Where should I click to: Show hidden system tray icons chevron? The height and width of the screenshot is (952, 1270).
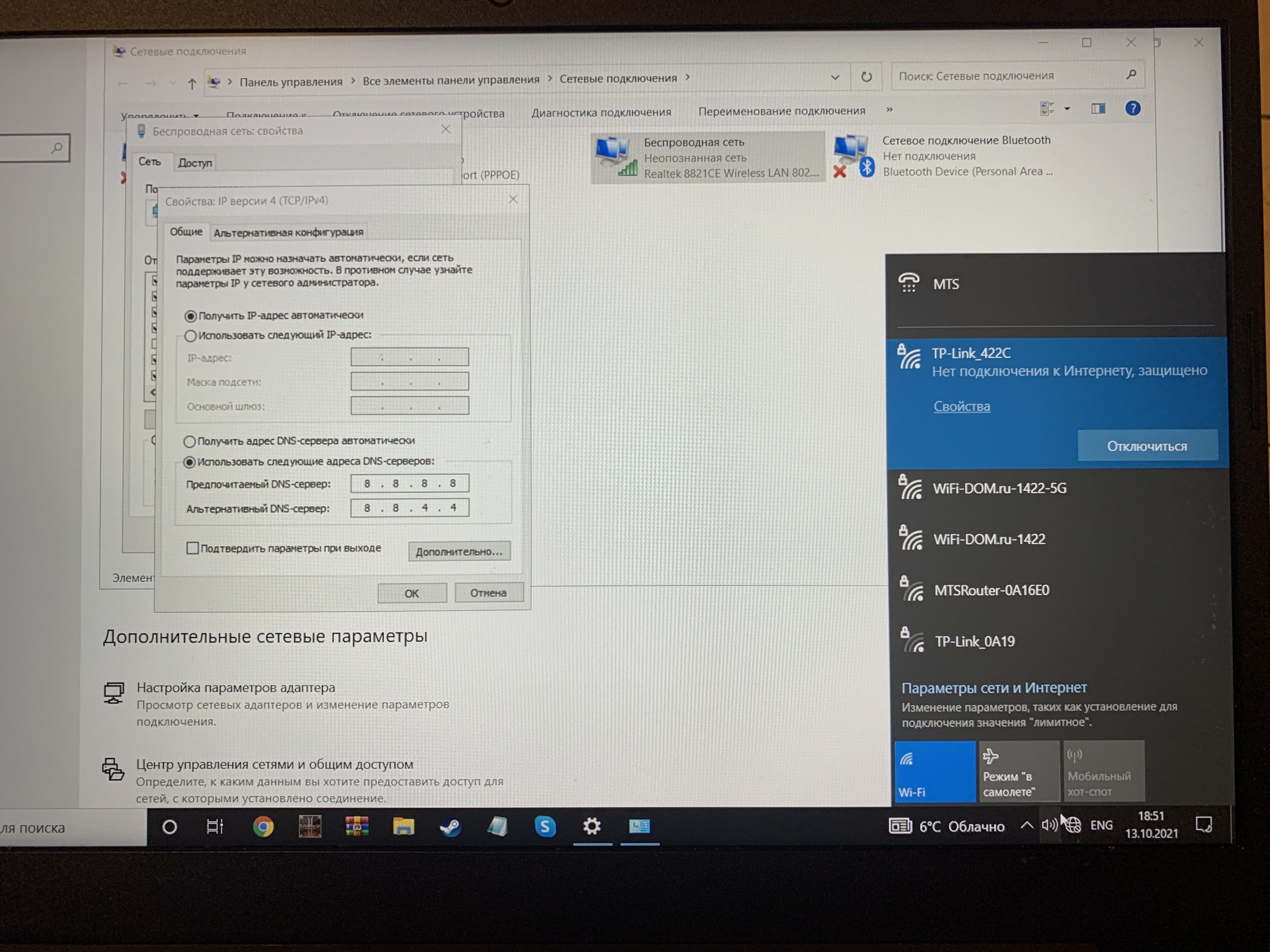(x=1026, y=825)
